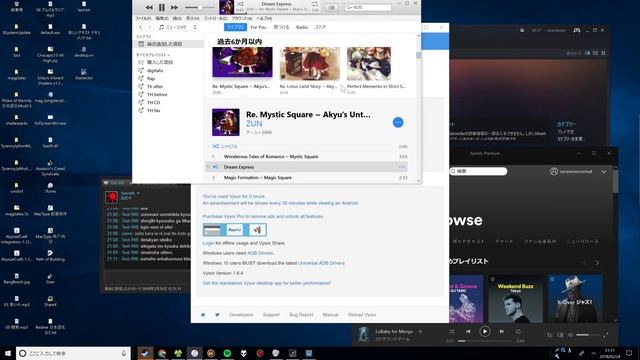Click the iTunes search field

[x=368, y=7]
